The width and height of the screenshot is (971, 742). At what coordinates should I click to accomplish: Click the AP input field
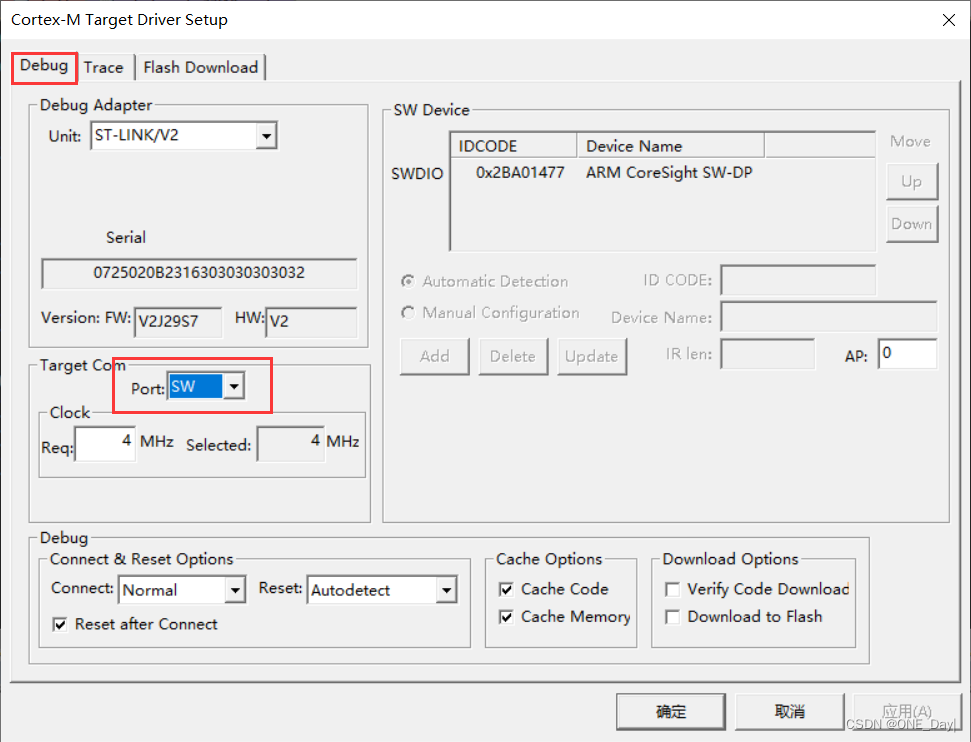coord(907,354)
